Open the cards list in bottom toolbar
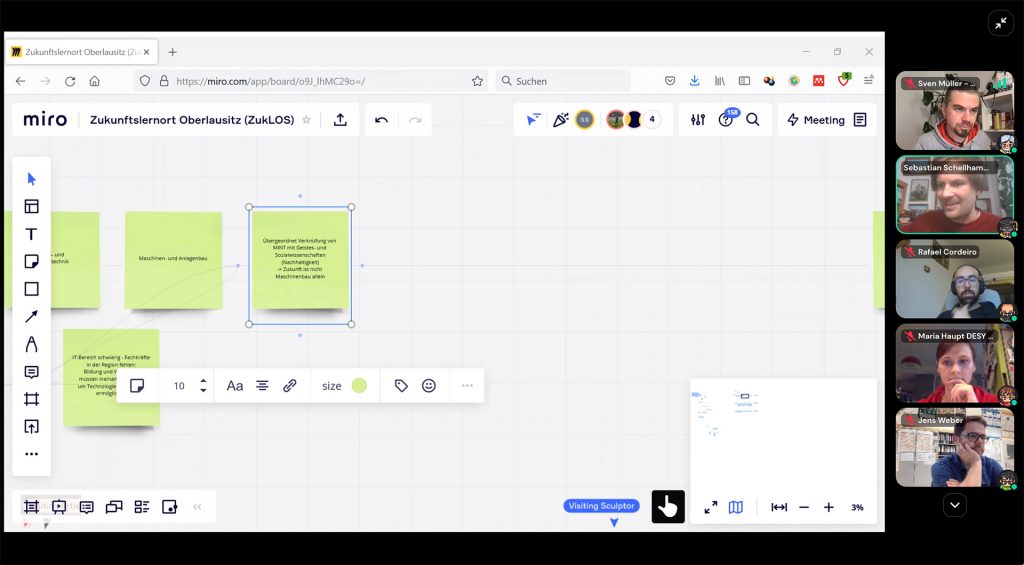The height and width of the screenshot is (565, 1024). (x=142, y=507)
